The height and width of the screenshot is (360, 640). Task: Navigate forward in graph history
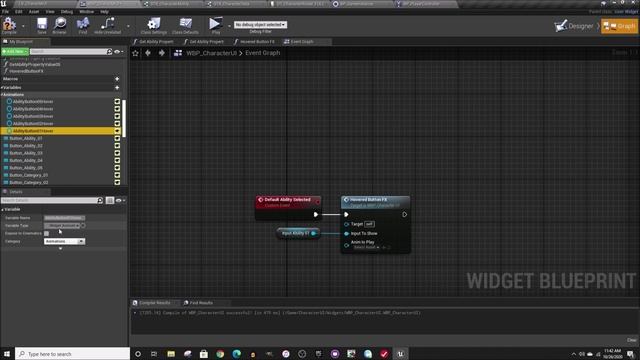(162, 53)
